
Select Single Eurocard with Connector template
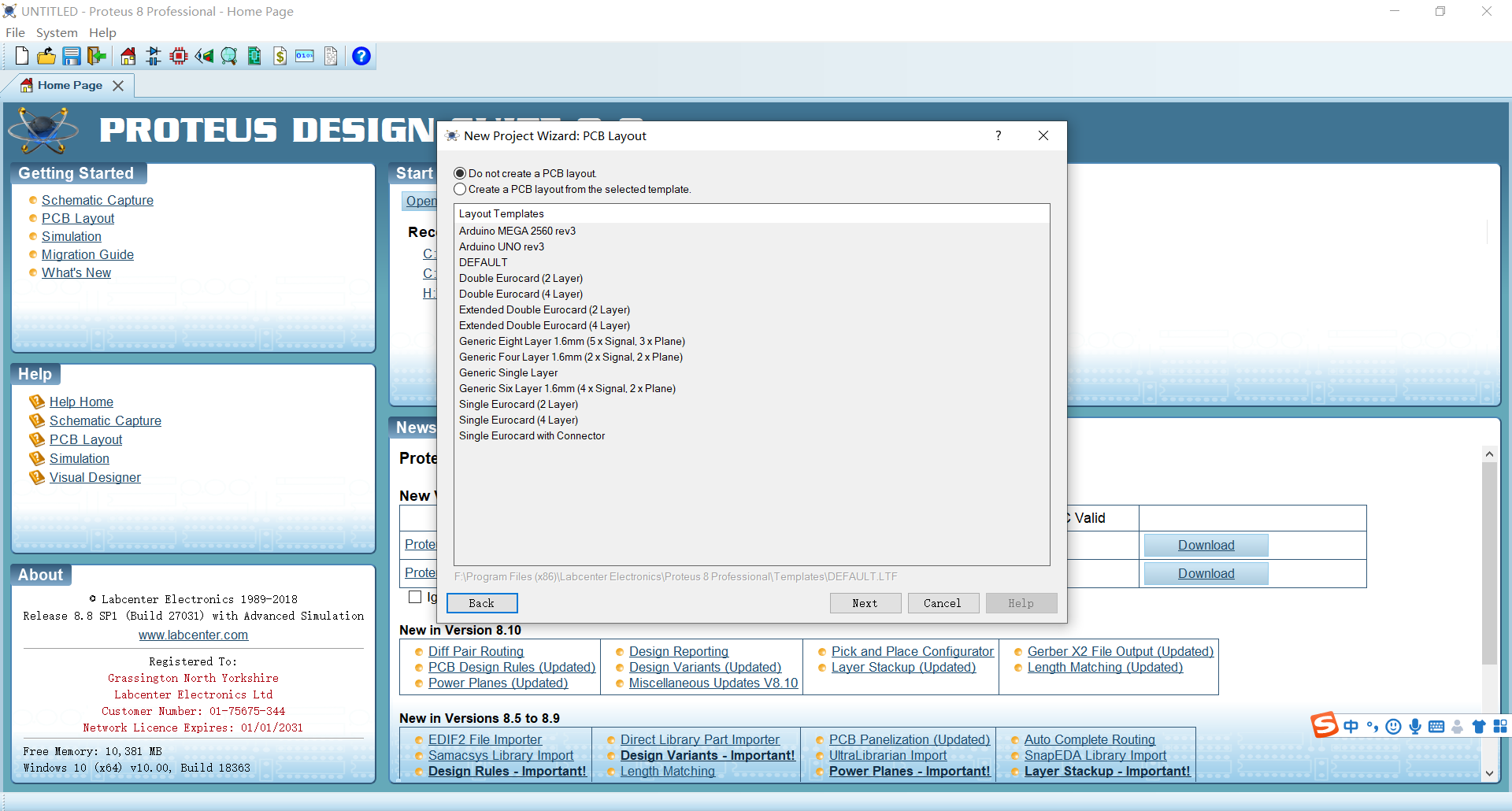click(752, 435)
